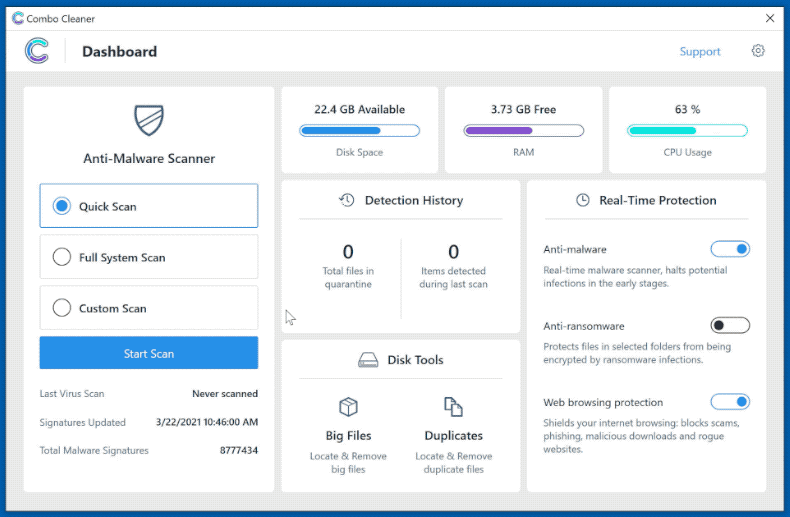Screen dimensions: 790x517
Task: Close the Combo Cleaner window
Action: 769,18
